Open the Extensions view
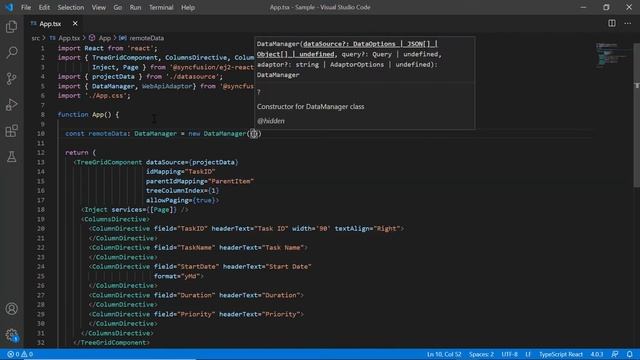640x360 pixels. [11, 131]
